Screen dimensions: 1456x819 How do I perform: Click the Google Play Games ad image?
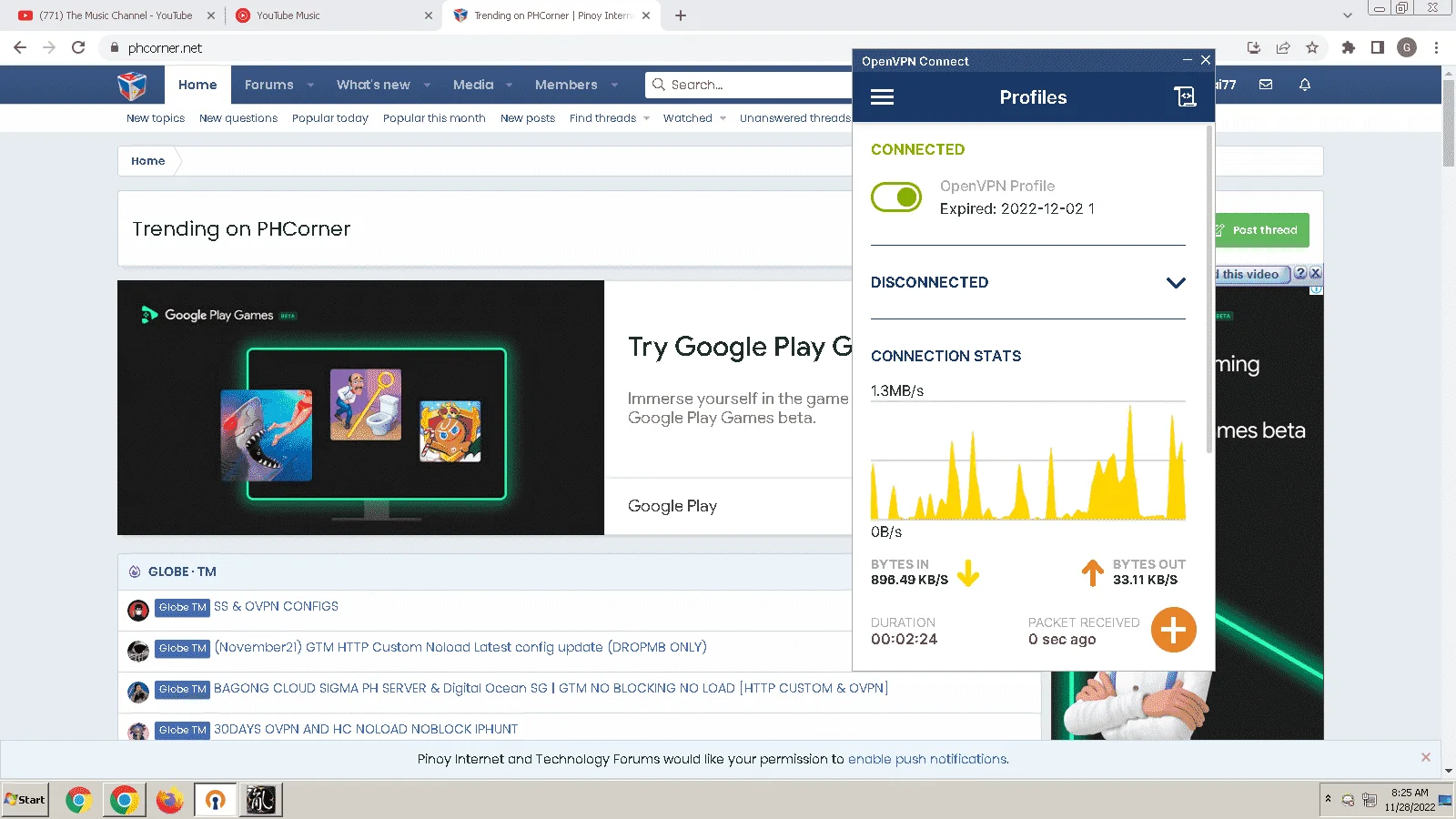click(x=360, y=407)
